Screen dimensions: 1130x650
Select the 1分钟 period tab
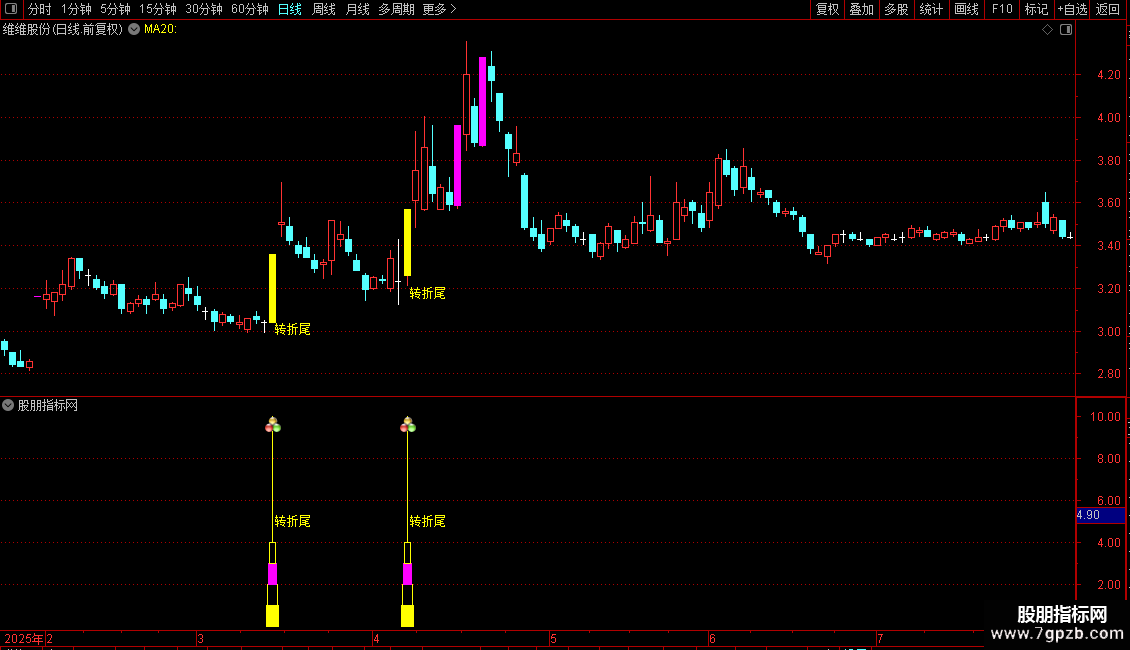click(x=76, y=9)
